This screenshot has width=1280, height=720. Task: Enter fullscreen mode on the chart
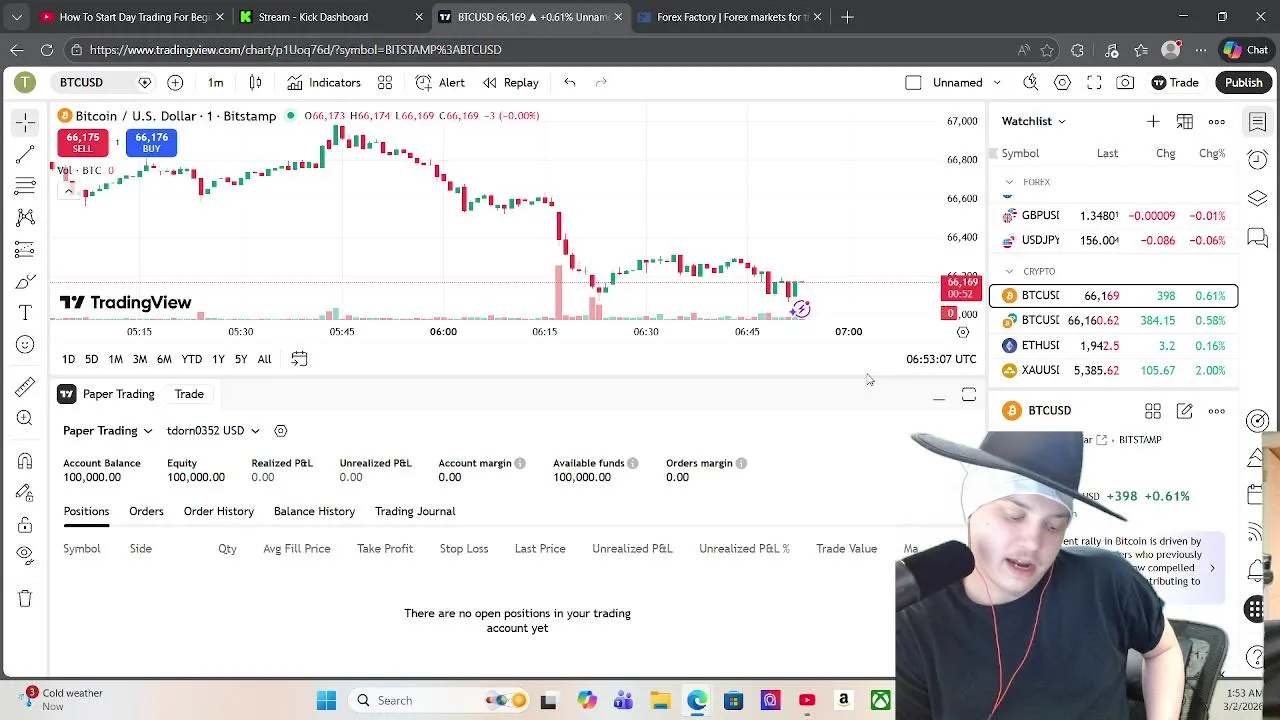pos(1094,83)
